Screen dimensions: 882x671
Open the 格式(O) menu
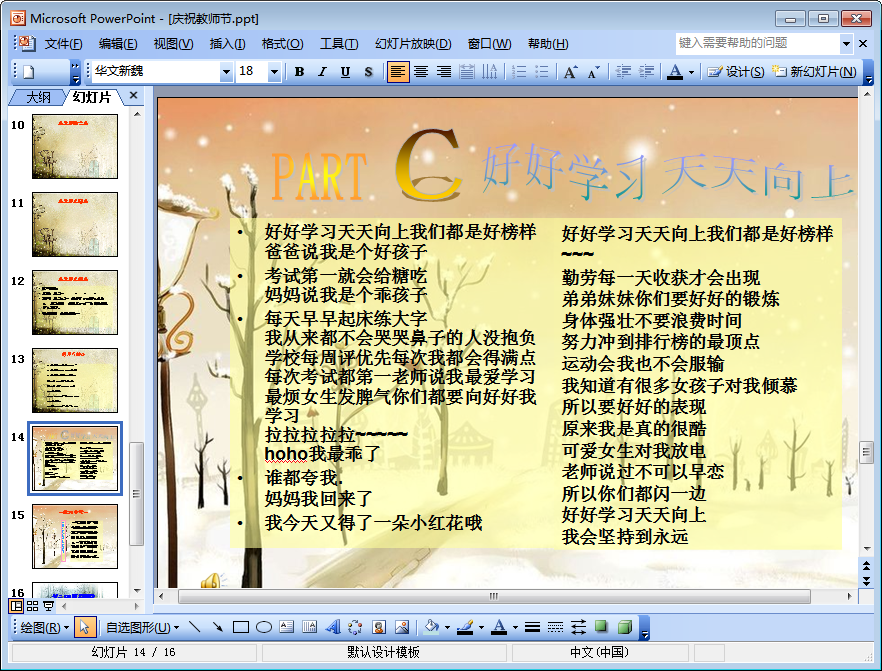[282, 44]
